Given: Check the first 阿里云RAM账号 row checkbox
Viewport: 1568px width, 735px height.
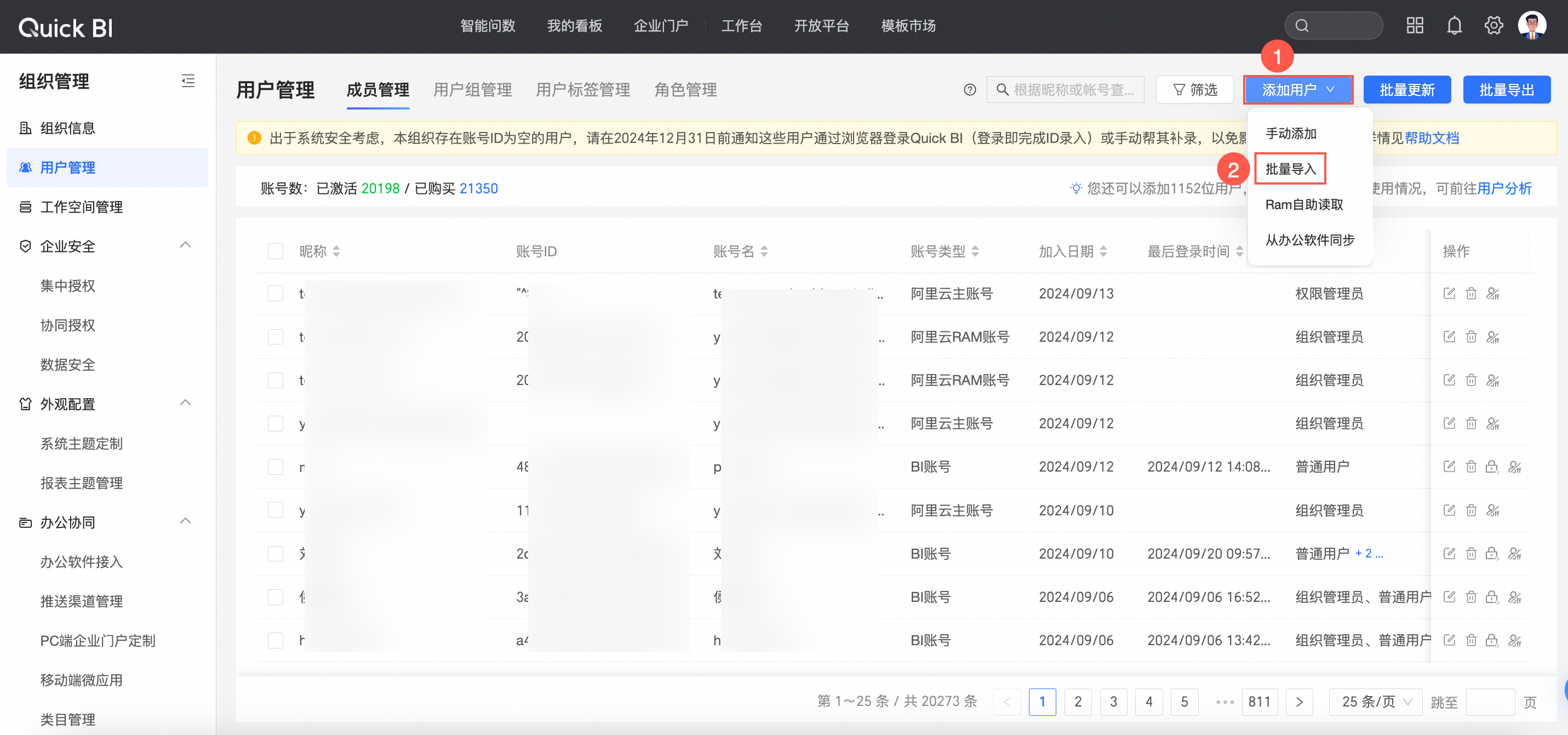Looking at the screenshot, I should coord(276,336).
